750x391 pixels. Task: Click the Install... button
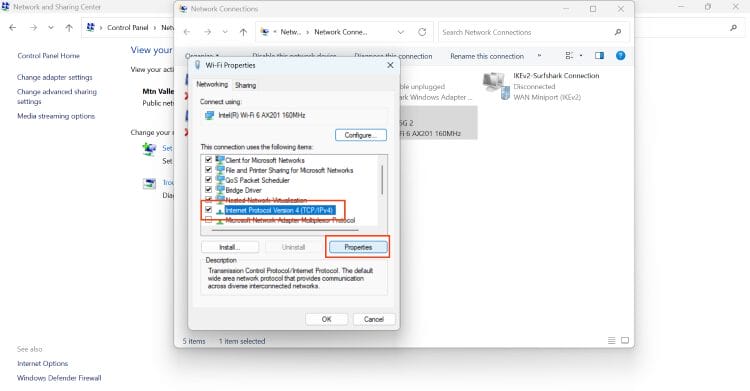(230, 247)
